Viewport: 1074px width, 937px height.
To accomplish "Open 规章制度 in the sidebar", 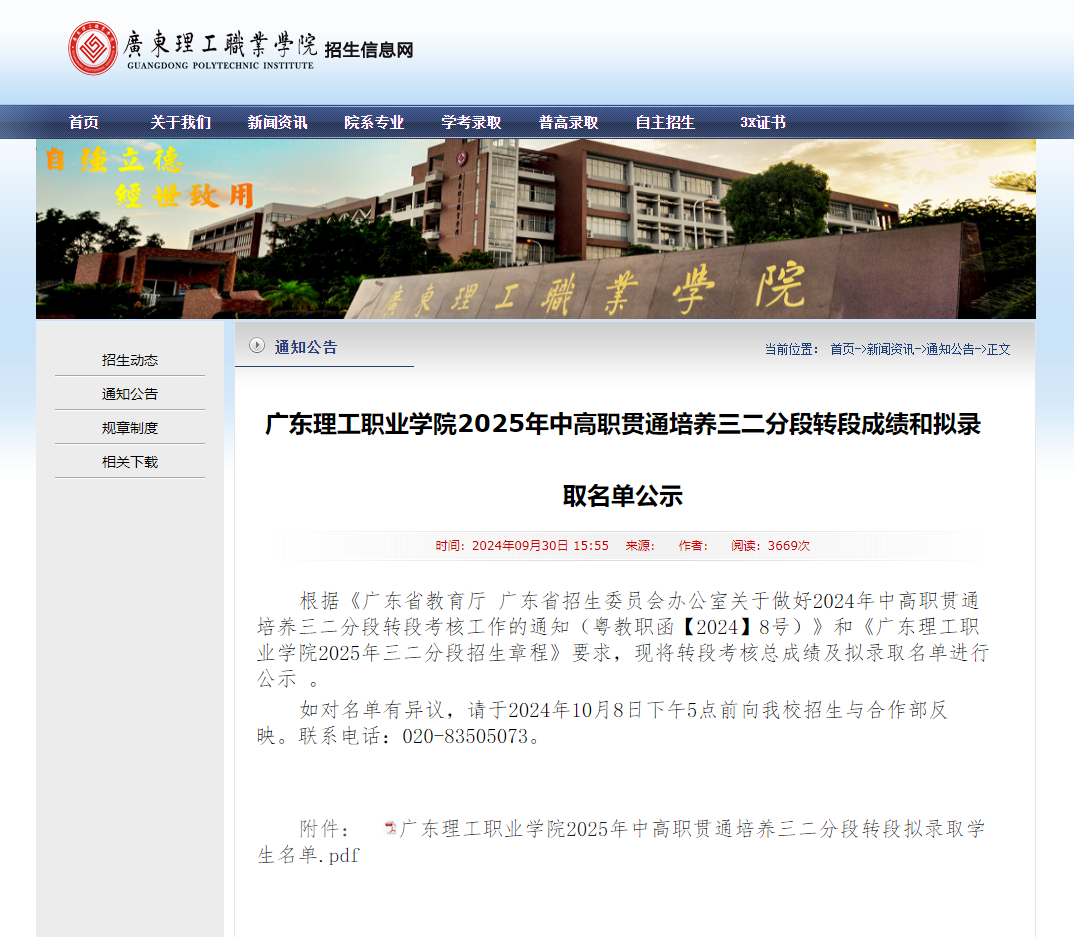I will 128,427.
